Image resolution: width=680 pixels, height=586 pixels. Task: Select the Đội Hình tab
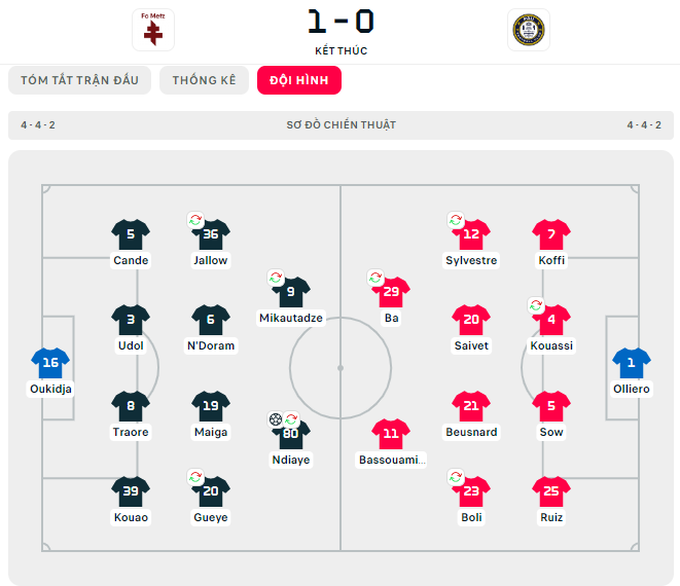299,80
